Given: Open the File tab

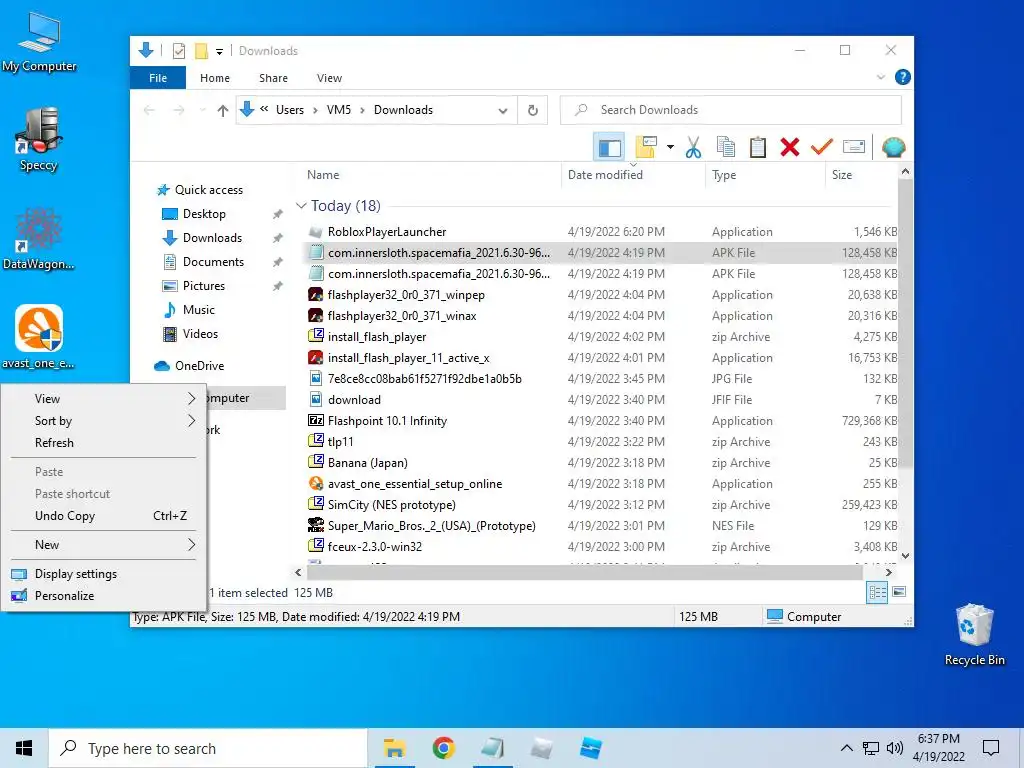Looking at the screenshot, I should (x=158, y=78).
